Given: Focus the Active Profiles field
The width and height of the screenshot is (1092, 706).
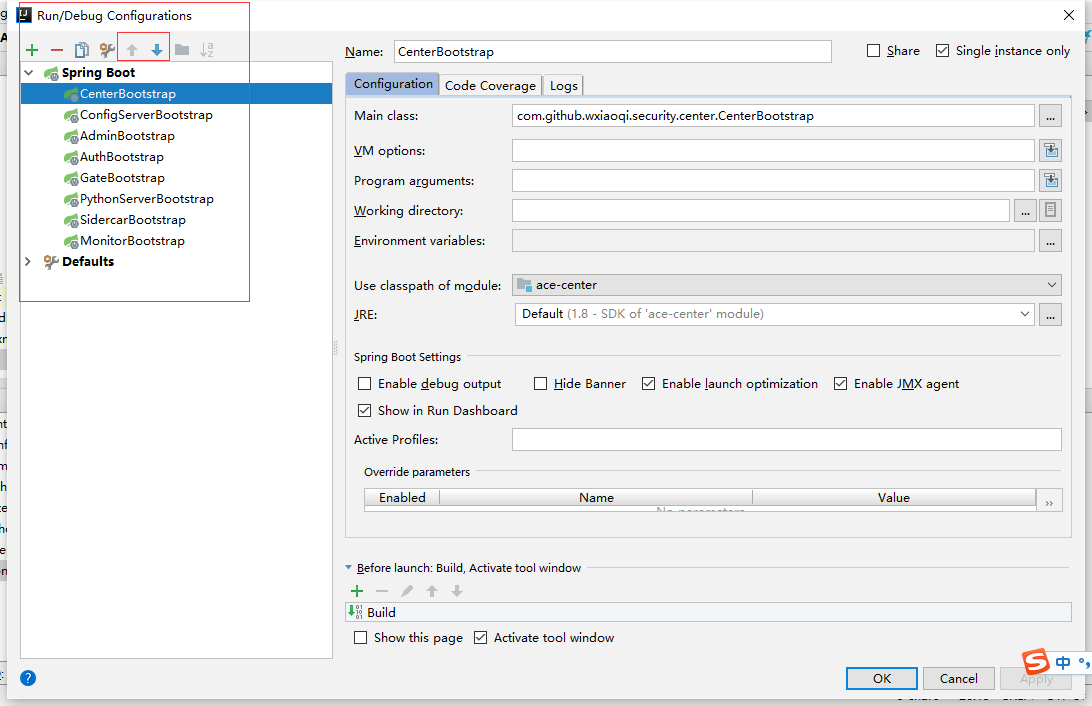Looking at the screenshot, I should pos(786,439).
